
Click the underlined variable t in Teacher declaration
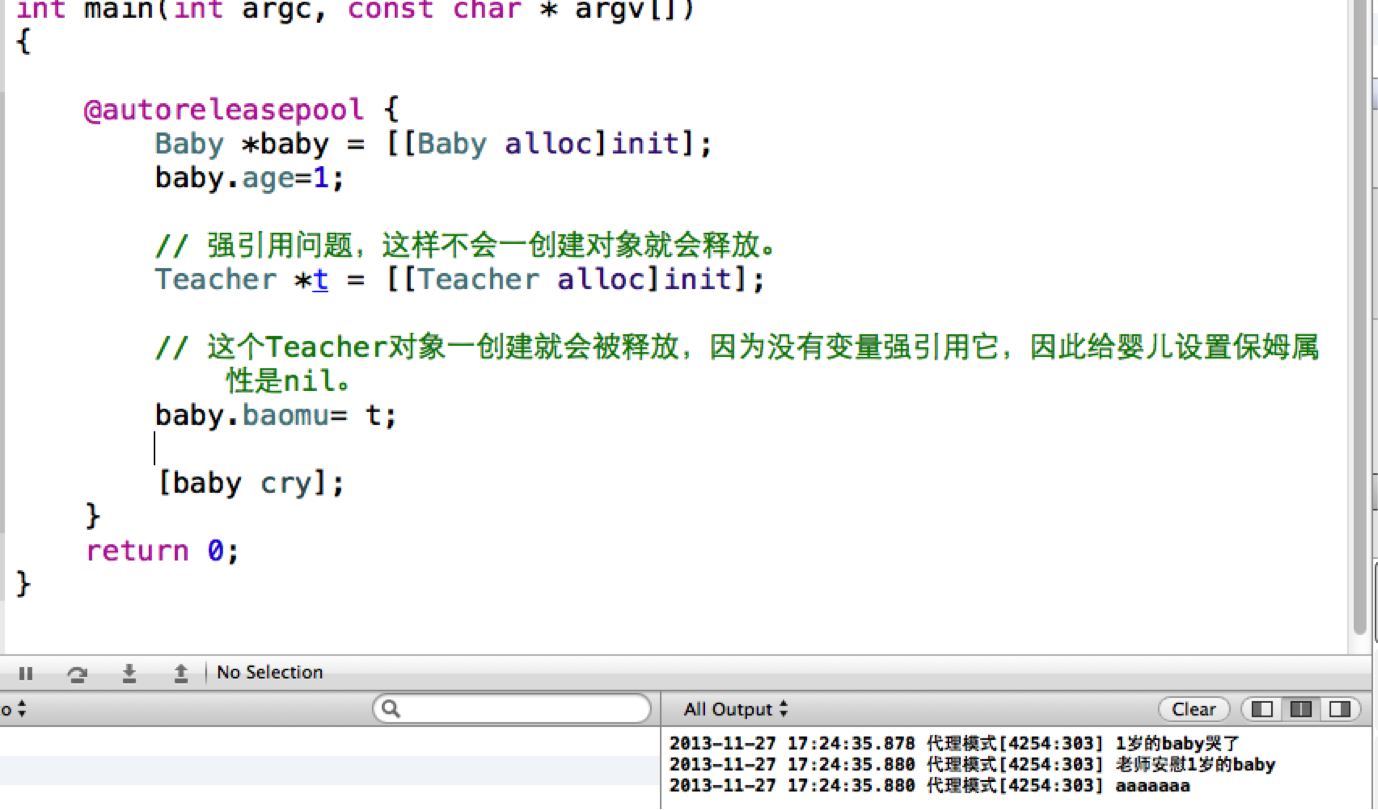click(x=320, y=280)
